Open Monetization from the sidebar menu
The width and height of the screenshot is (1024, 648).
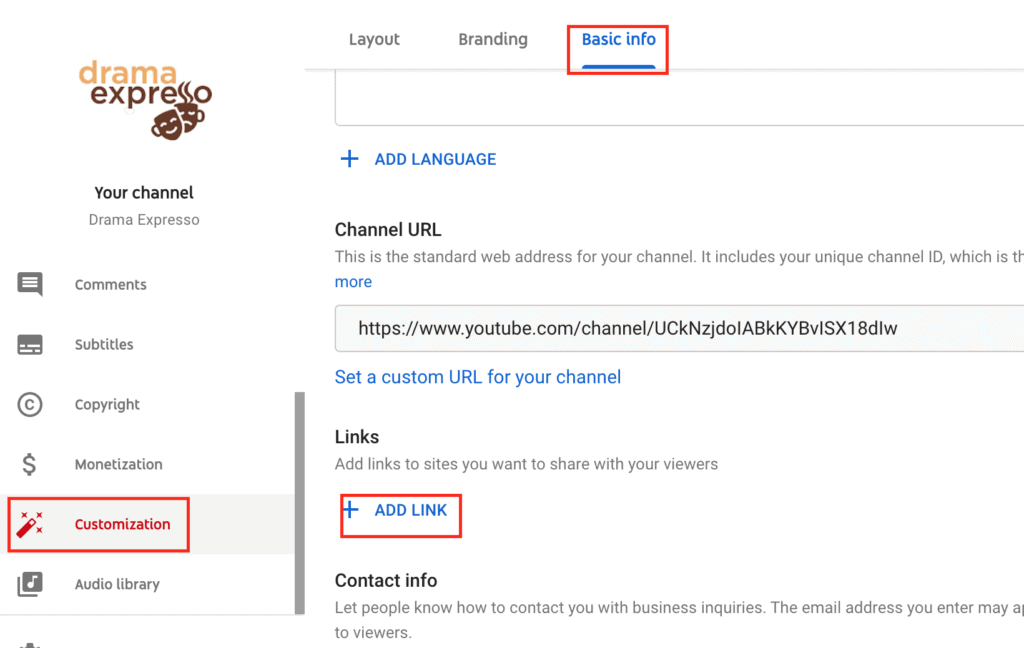click(118, 464)
